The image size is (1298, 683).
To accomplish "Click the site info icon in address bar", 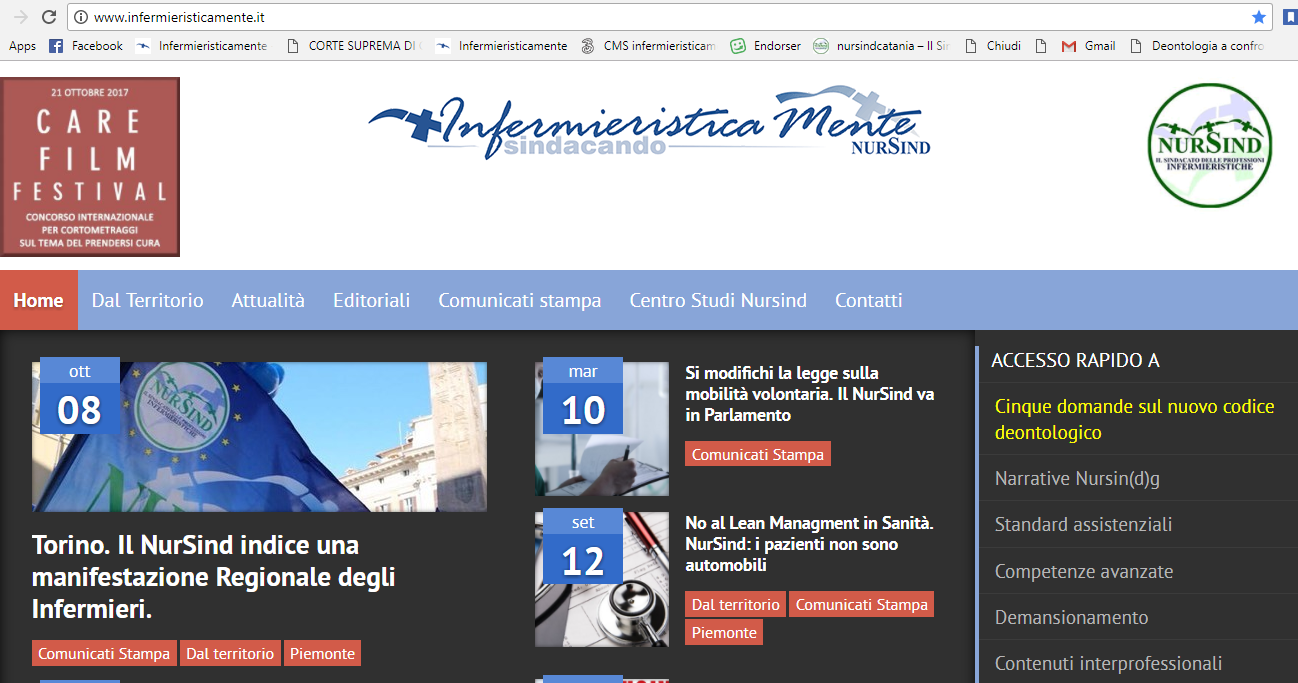I will pyautogui.click(x=82, y=17).
